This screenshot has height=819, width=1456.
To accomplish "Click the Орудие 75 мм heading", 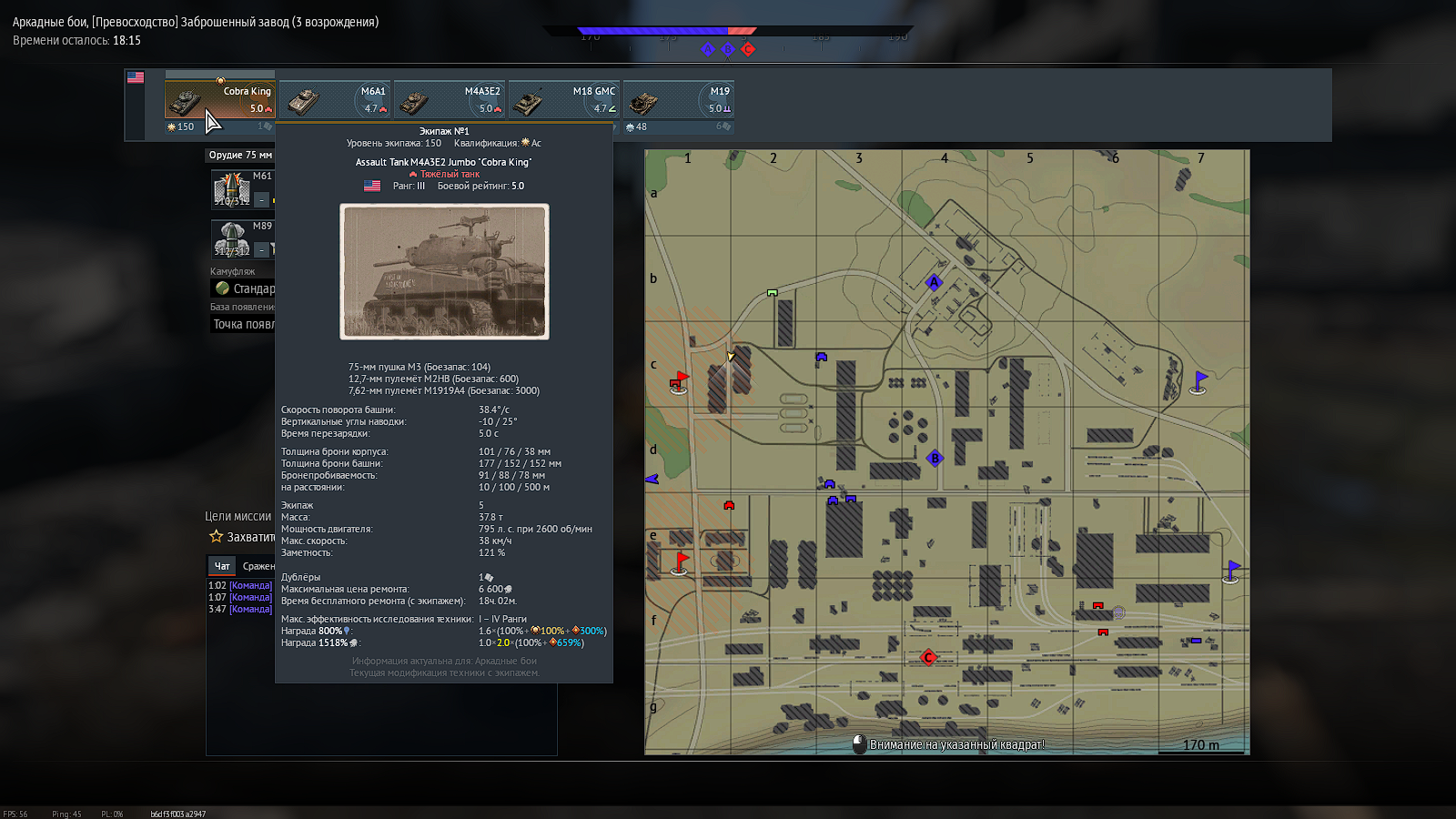I will point(240,155).
